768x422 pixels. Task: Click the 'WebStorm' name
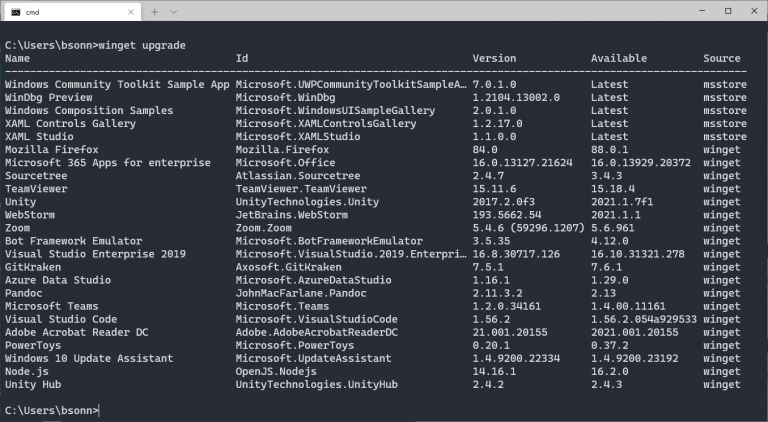[30, 215]
